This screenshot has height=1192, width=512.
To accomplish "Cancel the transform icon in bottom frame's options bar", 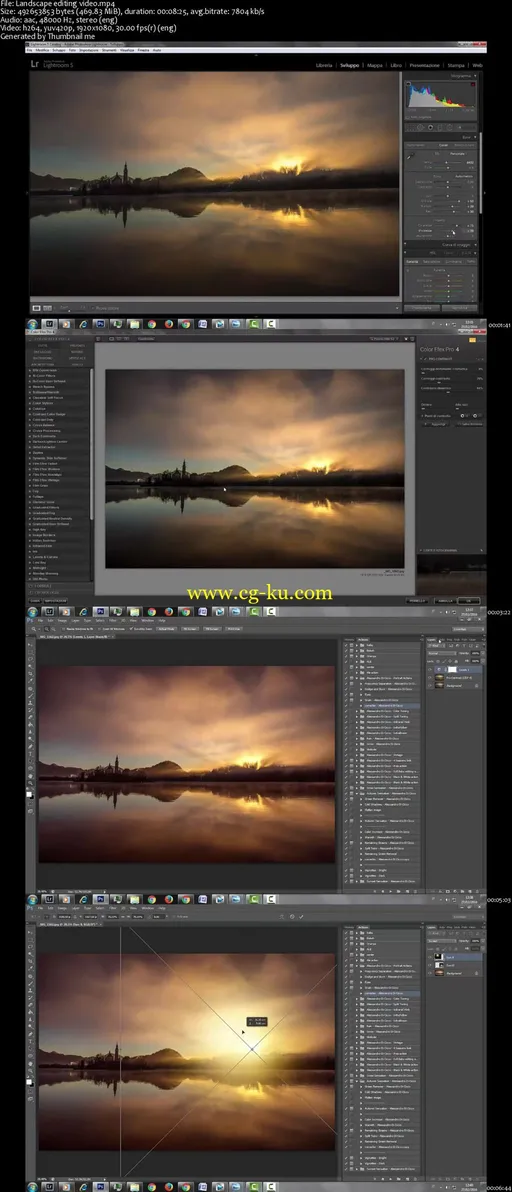I will pos(292,917).
